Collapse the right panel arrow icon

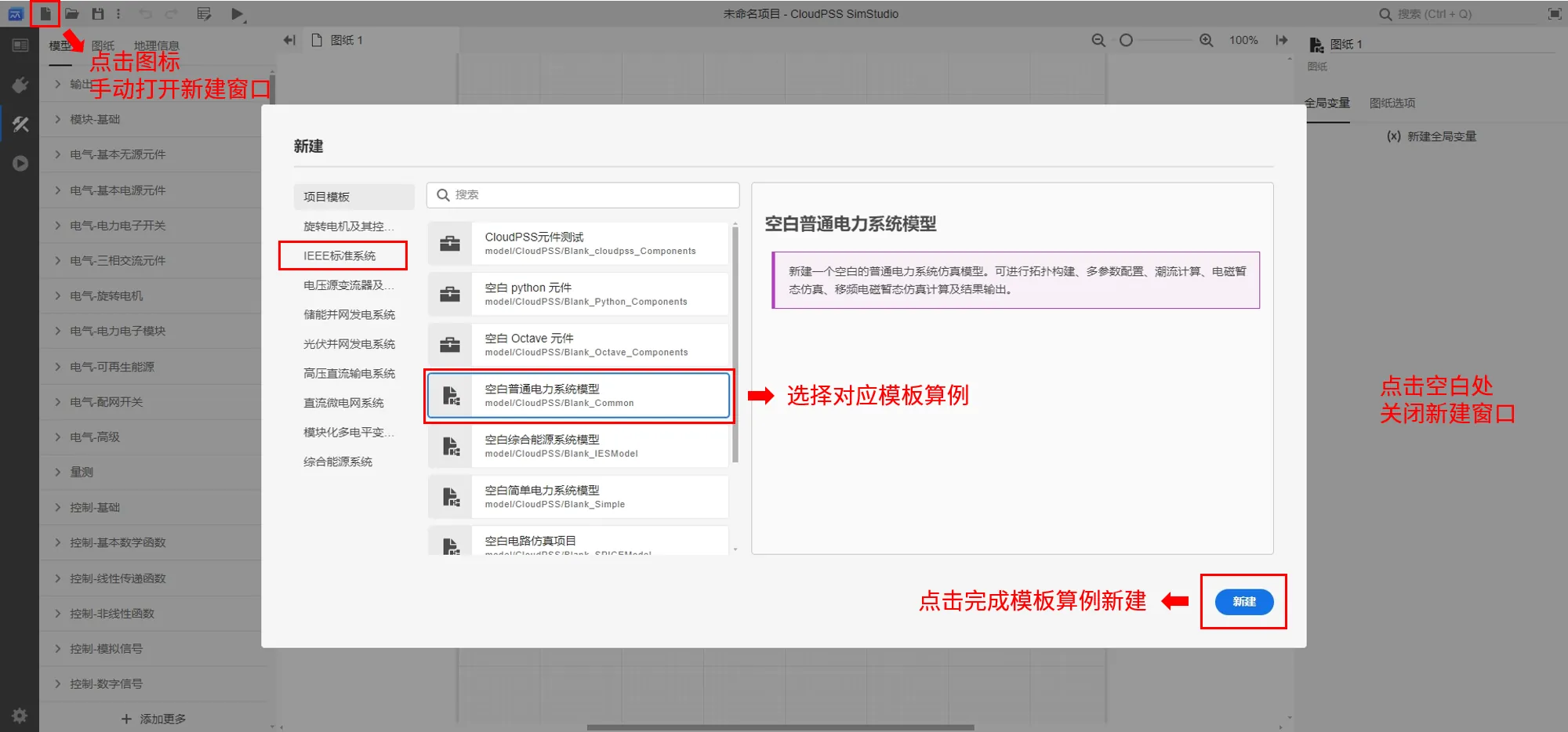[1282, 40]
